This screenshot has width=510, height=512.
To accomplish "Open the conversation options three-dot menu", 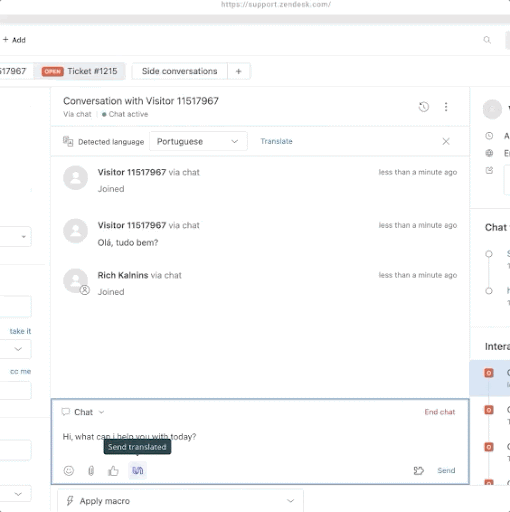I will coord(446,107).
